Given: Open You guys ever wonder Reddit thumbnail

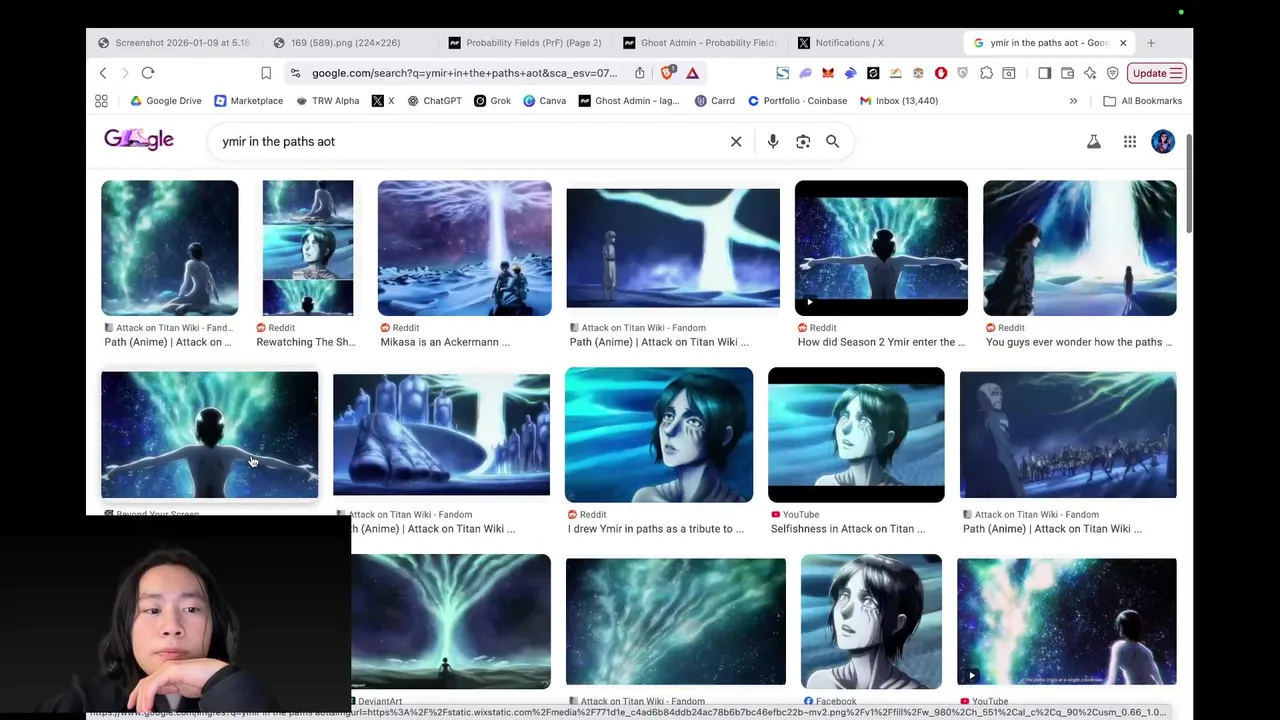Looking at the screenshot, I should click(1080, 248).
